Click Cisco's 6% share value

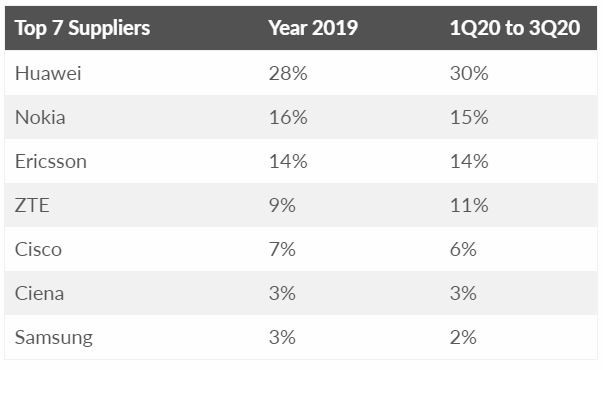coord(465,249)
